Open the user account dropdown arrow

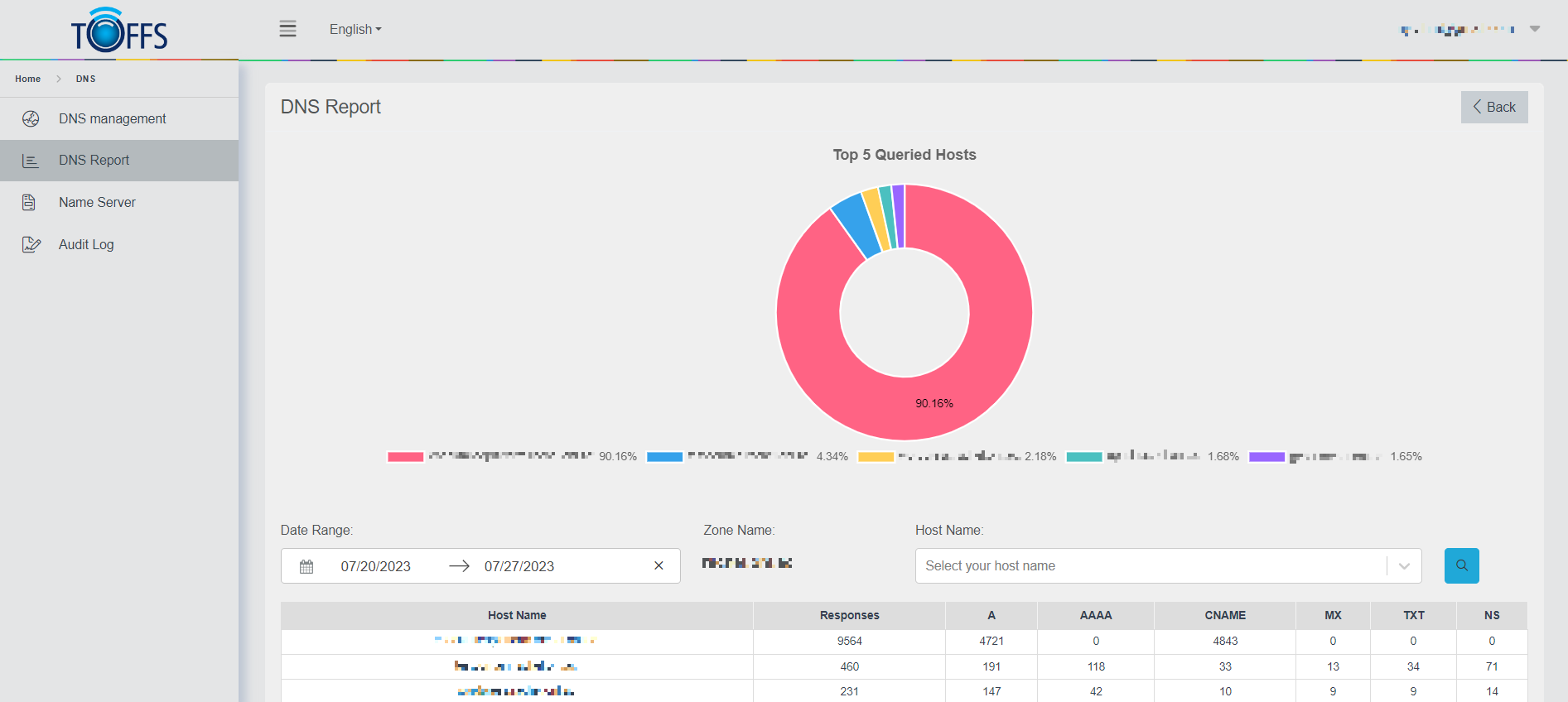pos(1534,29)
